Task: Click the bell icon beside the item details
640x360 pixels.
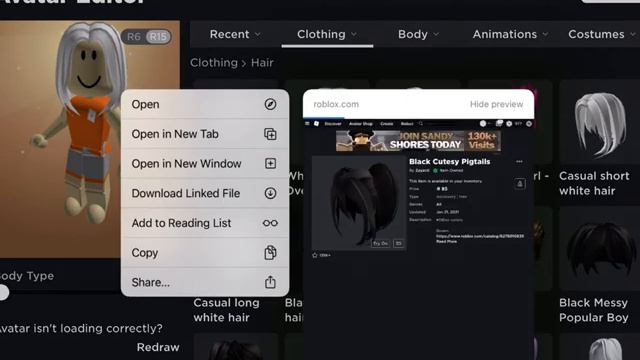Action: click(x=520, y=184)
